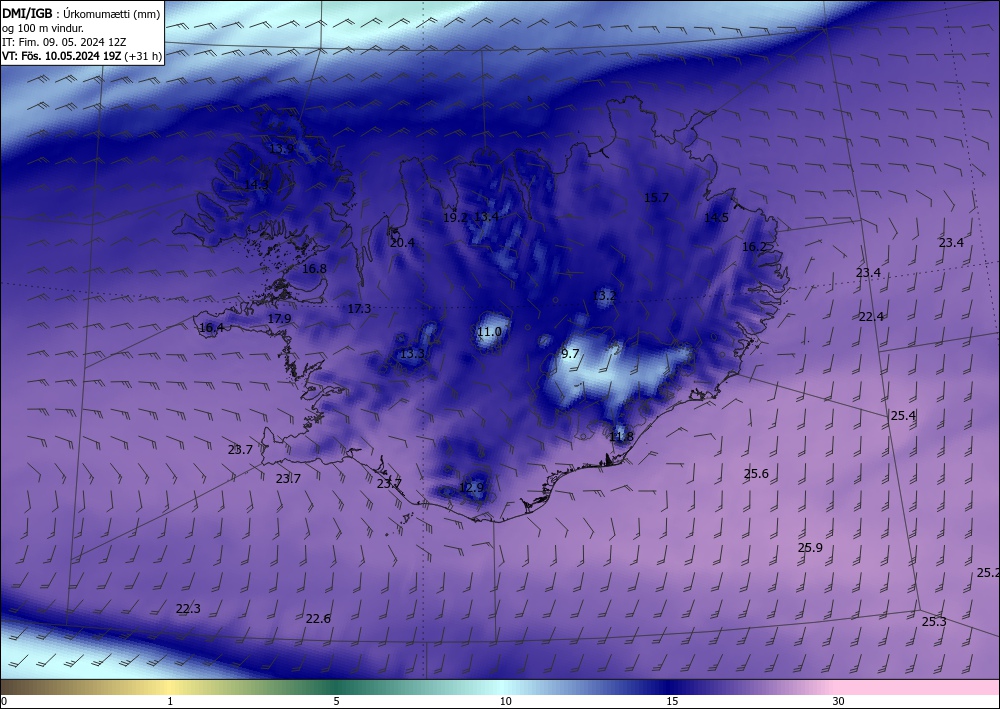Image resolution: width=1000 pixels, height=709 pixels.
Task: Click the 17.9 value on the map
Action: [279, 319]
